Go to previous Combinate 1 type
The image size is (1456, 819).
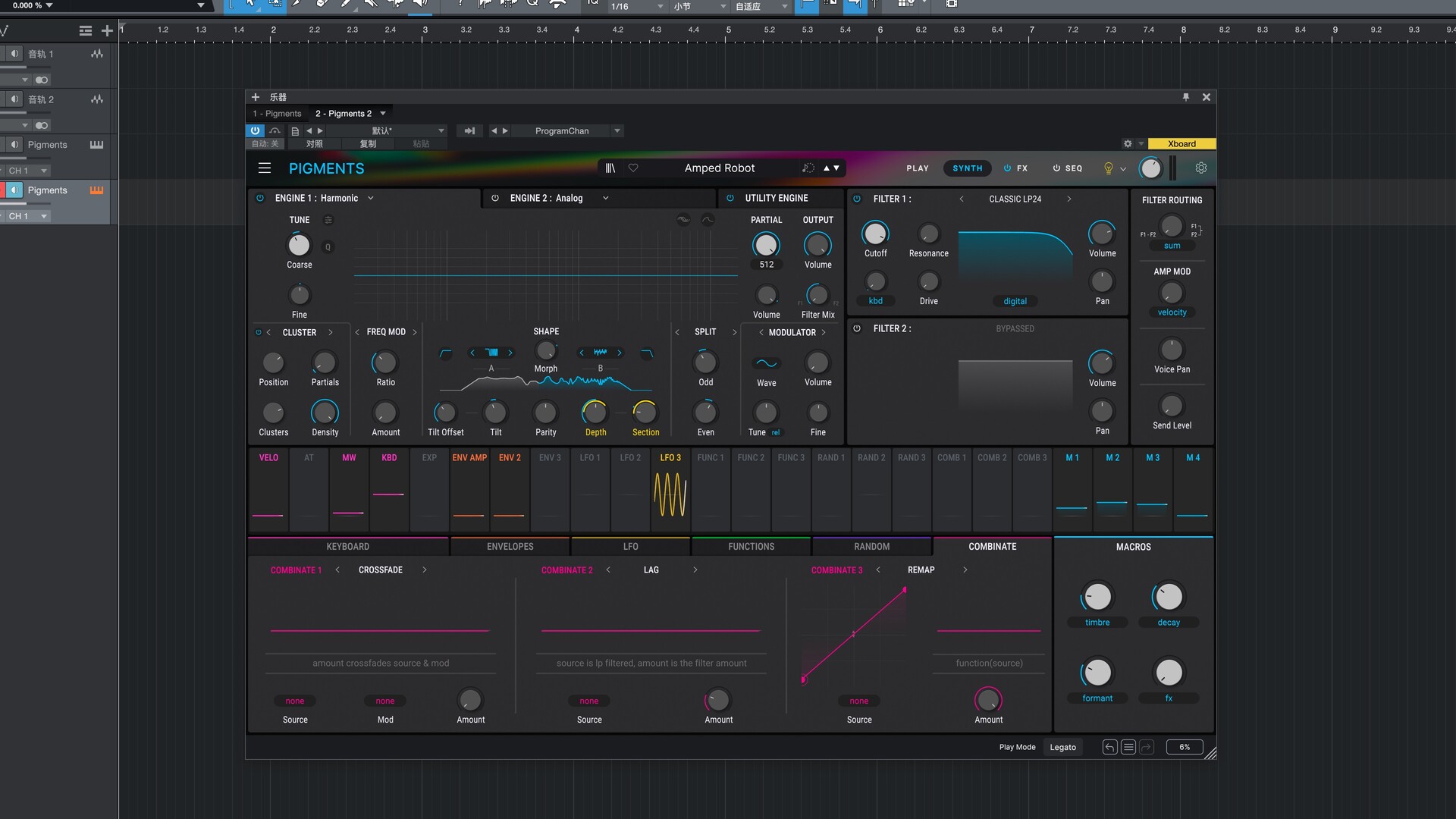pyautogui.click(x=337, y=570)
